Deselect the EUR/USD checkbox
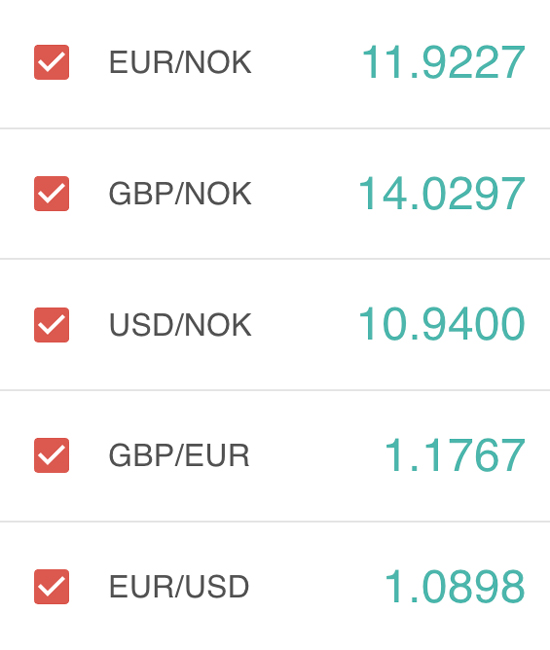Image resolution: width=550 pixels, height=650 pixels. coord(51,587)
